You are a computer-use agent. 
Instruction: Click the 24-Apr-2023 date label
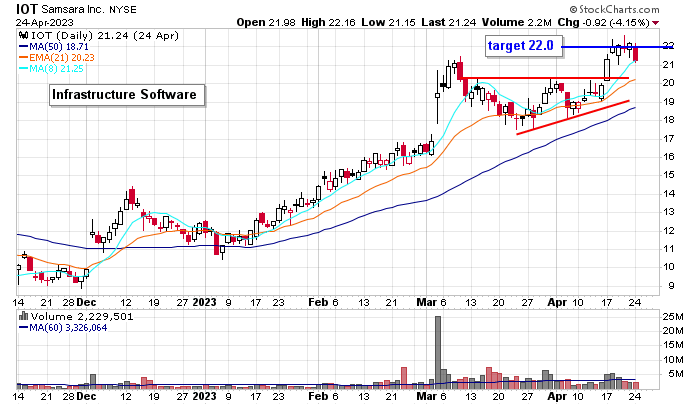(x=45, y=22)
